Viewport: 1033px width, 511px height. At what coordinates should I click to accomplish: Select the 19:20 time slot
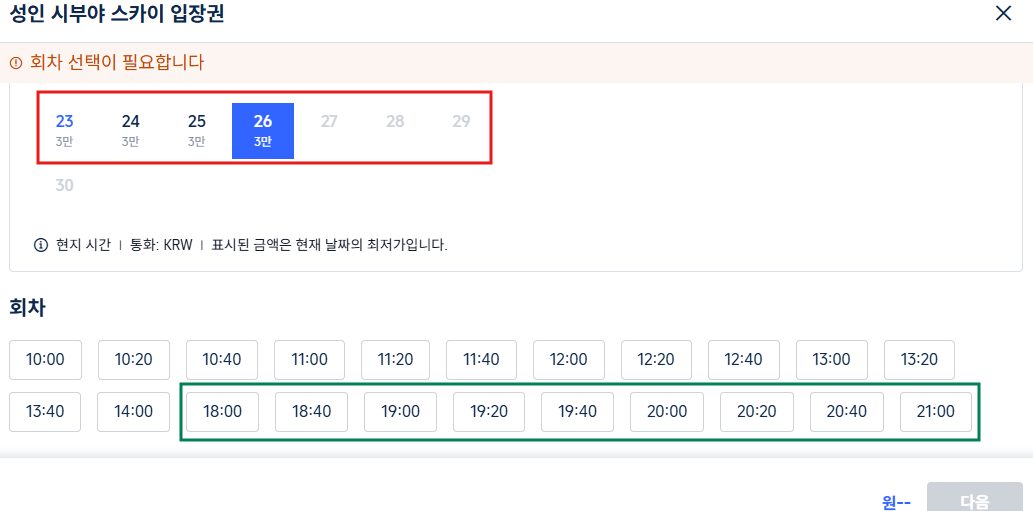(489, 412)
